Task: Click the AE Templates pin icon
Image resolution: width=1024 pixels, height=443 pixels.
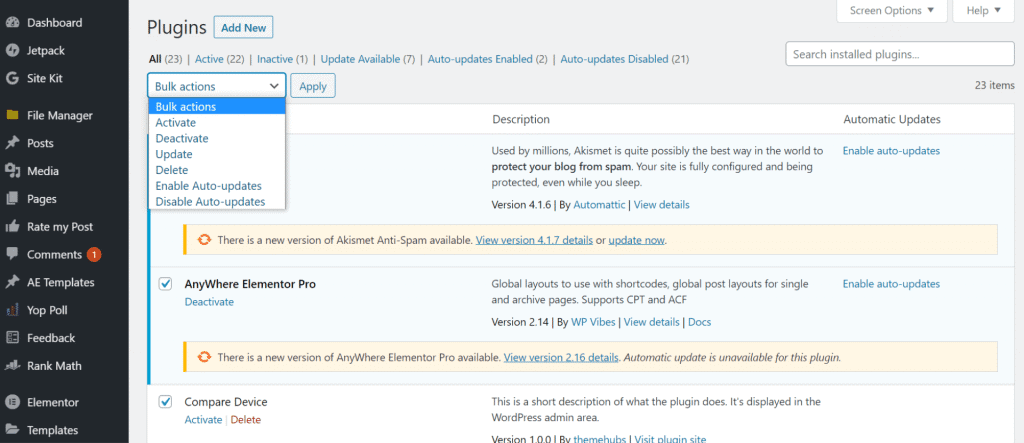Action: (x=12, y=282)
